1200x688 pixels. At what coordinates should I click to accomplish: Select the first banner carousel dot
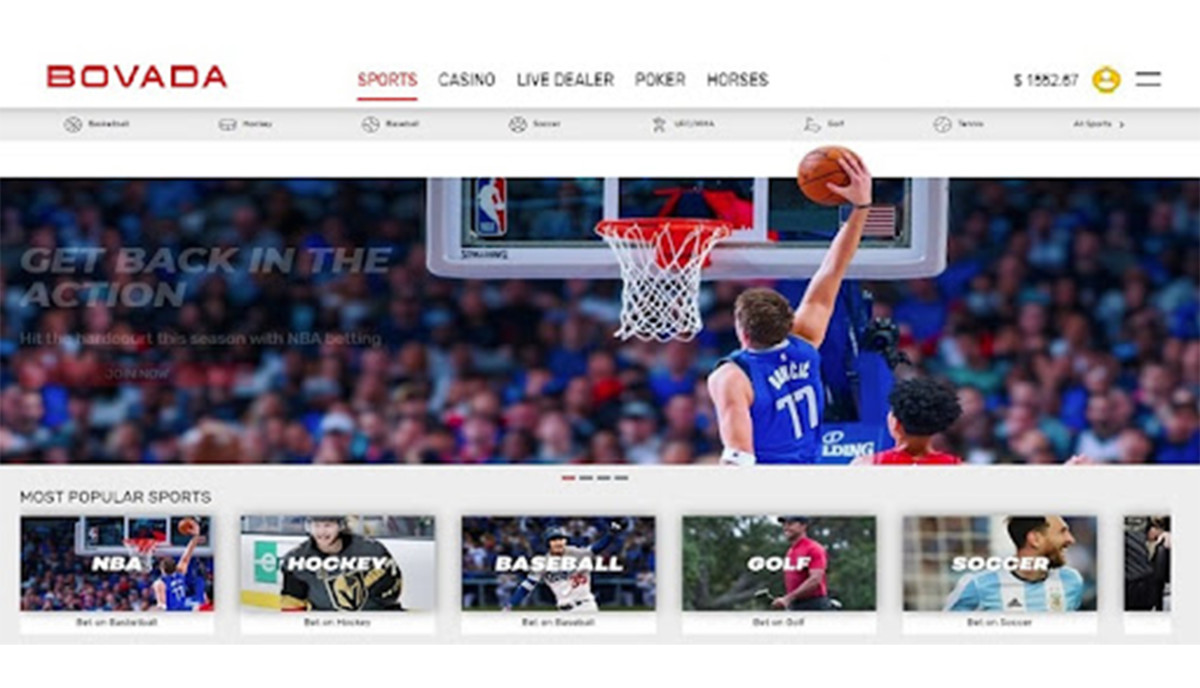click(570, 478)
